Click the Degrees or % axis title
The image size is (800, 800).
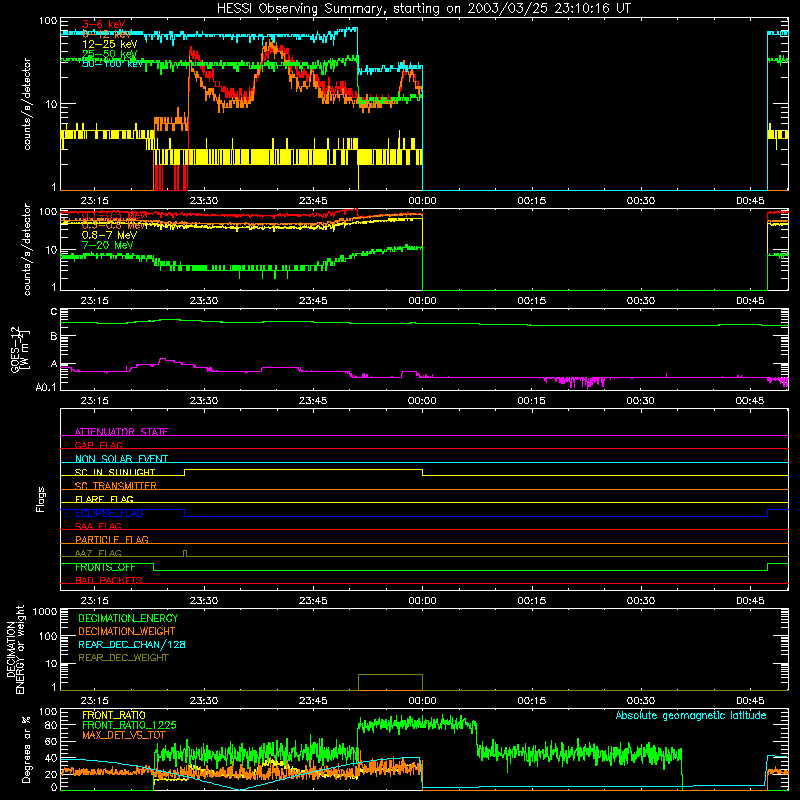[x=26, y=749]
